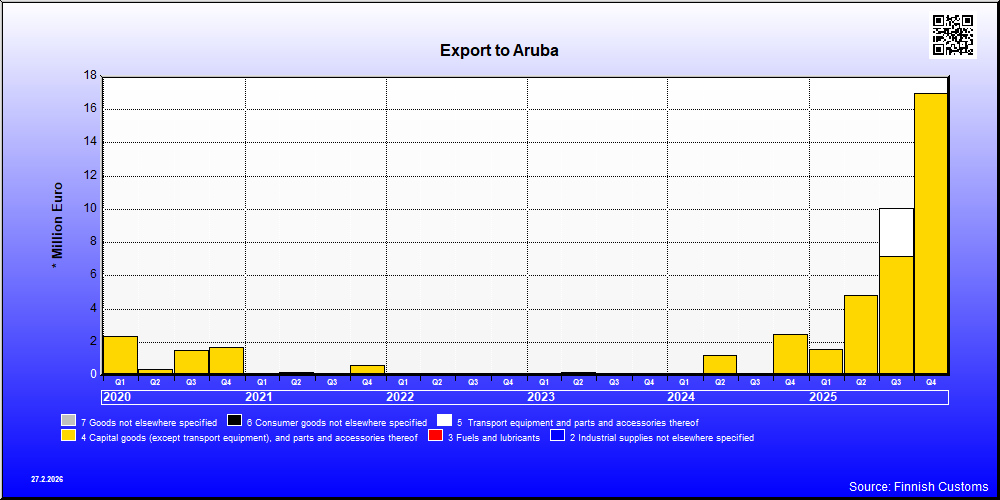This screenshot has height=500, width=1000.
Task: Click the Source: Finnish Customs text
Action: pyautogui.click(x=918, y=487)
